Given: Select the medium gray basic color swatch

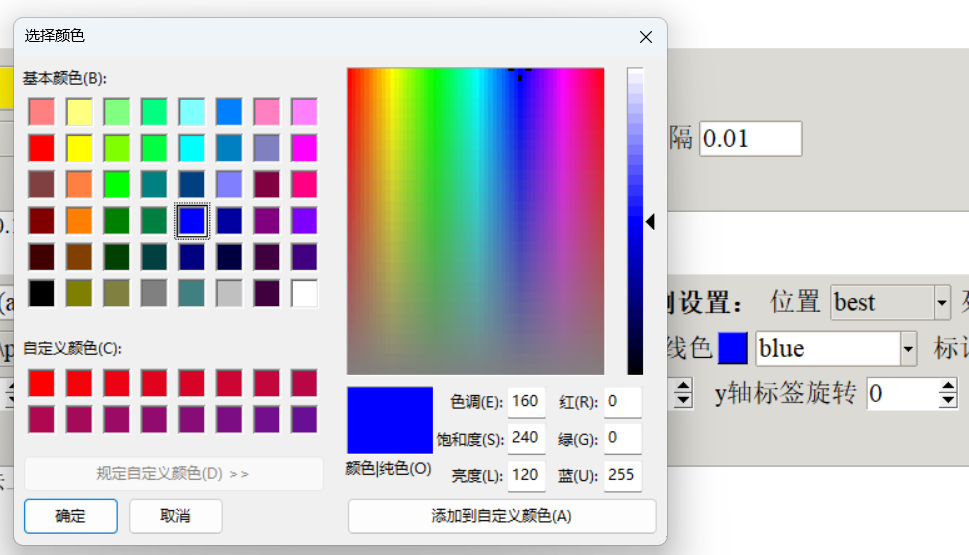Looking at the screenshot, I should [x=154, y=293].
